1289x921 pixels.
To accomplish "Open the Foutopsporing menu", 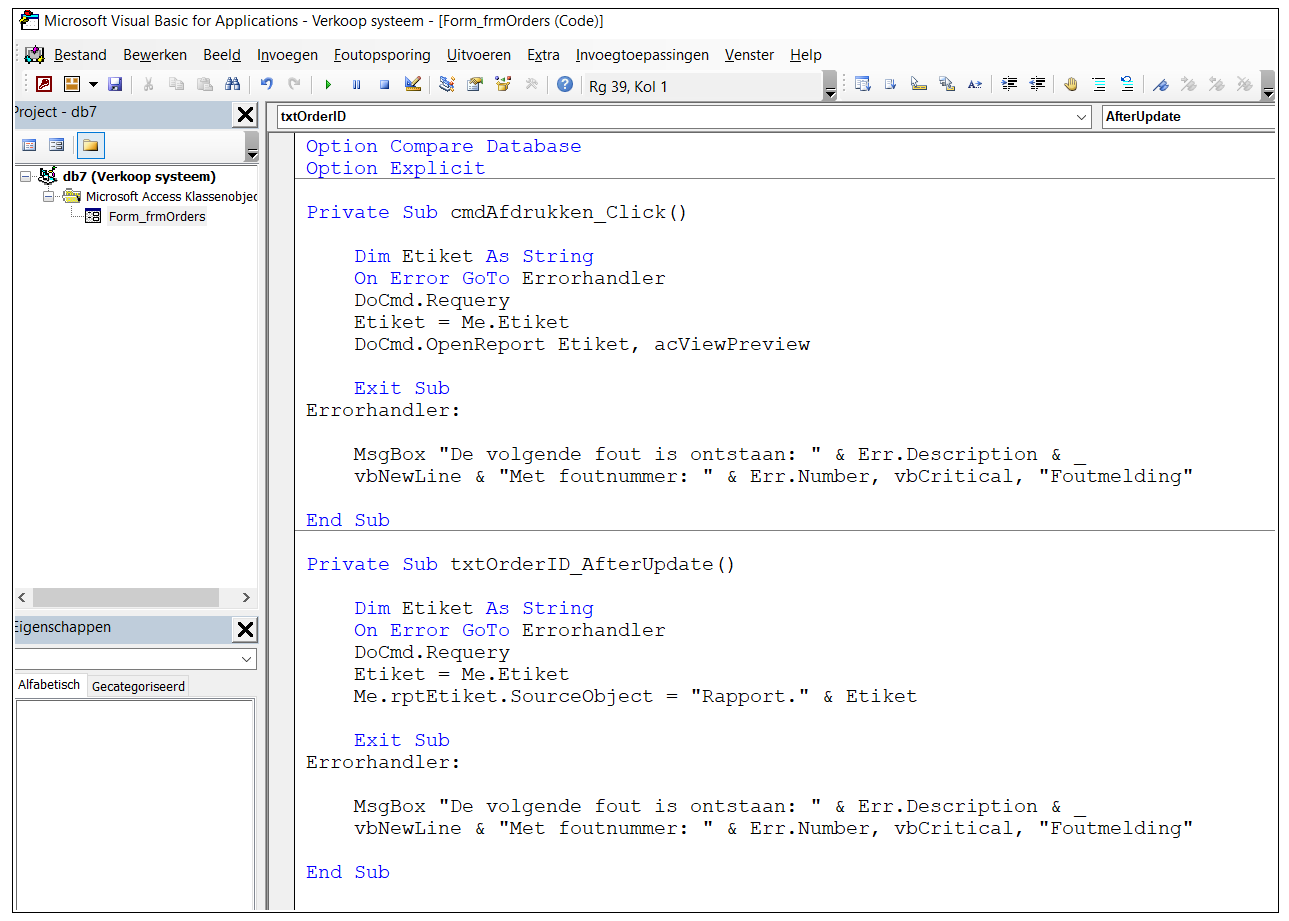I will [382, 55].
